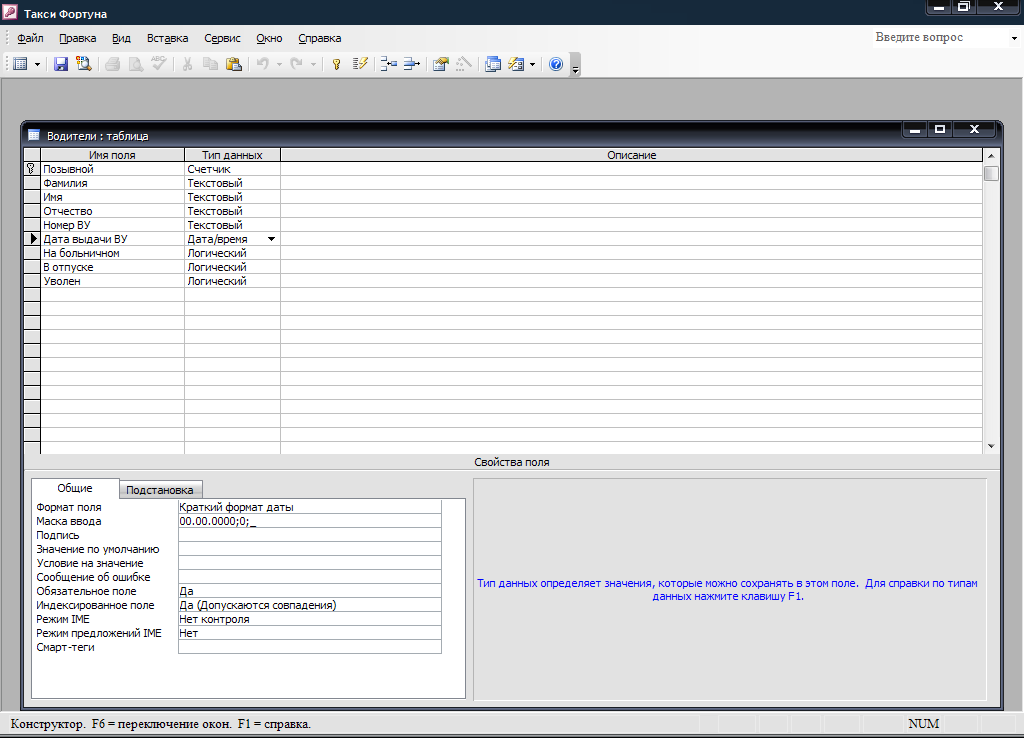Click the field grid scroll up arrow
Screen dimensions: 1024x738
click(991, 156)
